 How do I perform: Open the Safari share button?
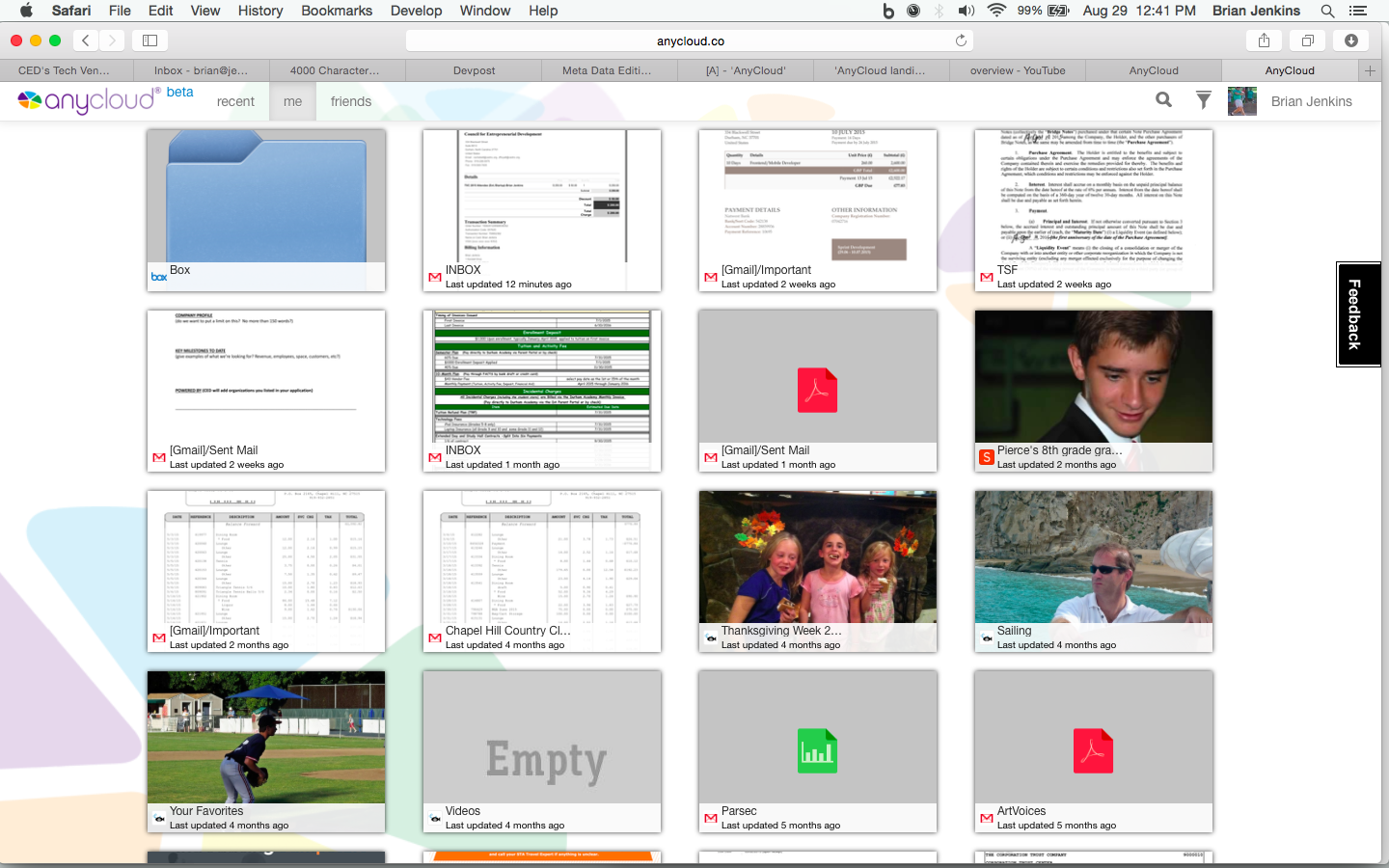click(x=1264, y=41)
